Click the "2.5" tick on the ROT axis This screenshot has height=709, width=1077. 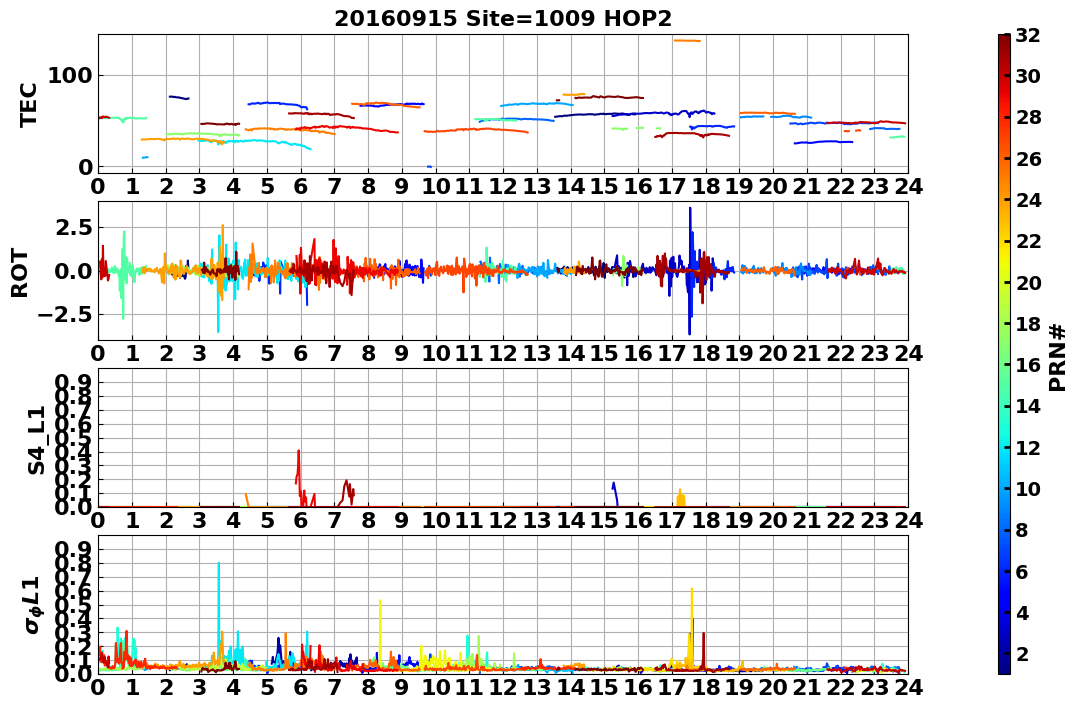click(73, 227)
